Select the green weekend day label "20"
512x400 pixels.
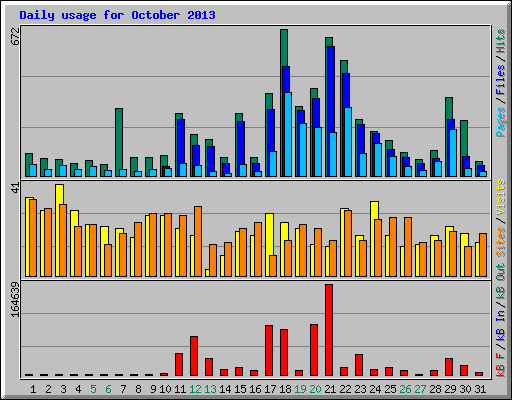click(x=315, y=389)
